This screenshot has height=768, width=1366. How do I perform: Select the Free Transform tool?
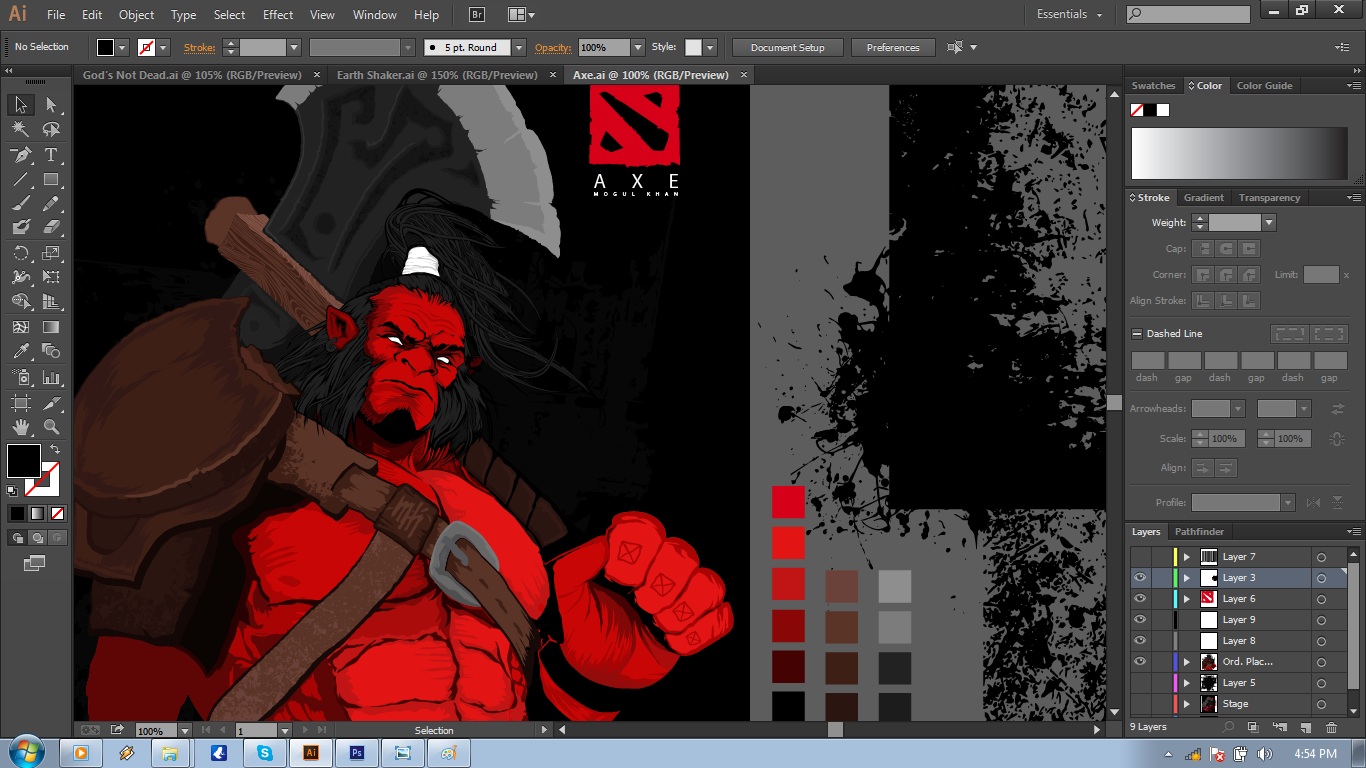[51, 277]
